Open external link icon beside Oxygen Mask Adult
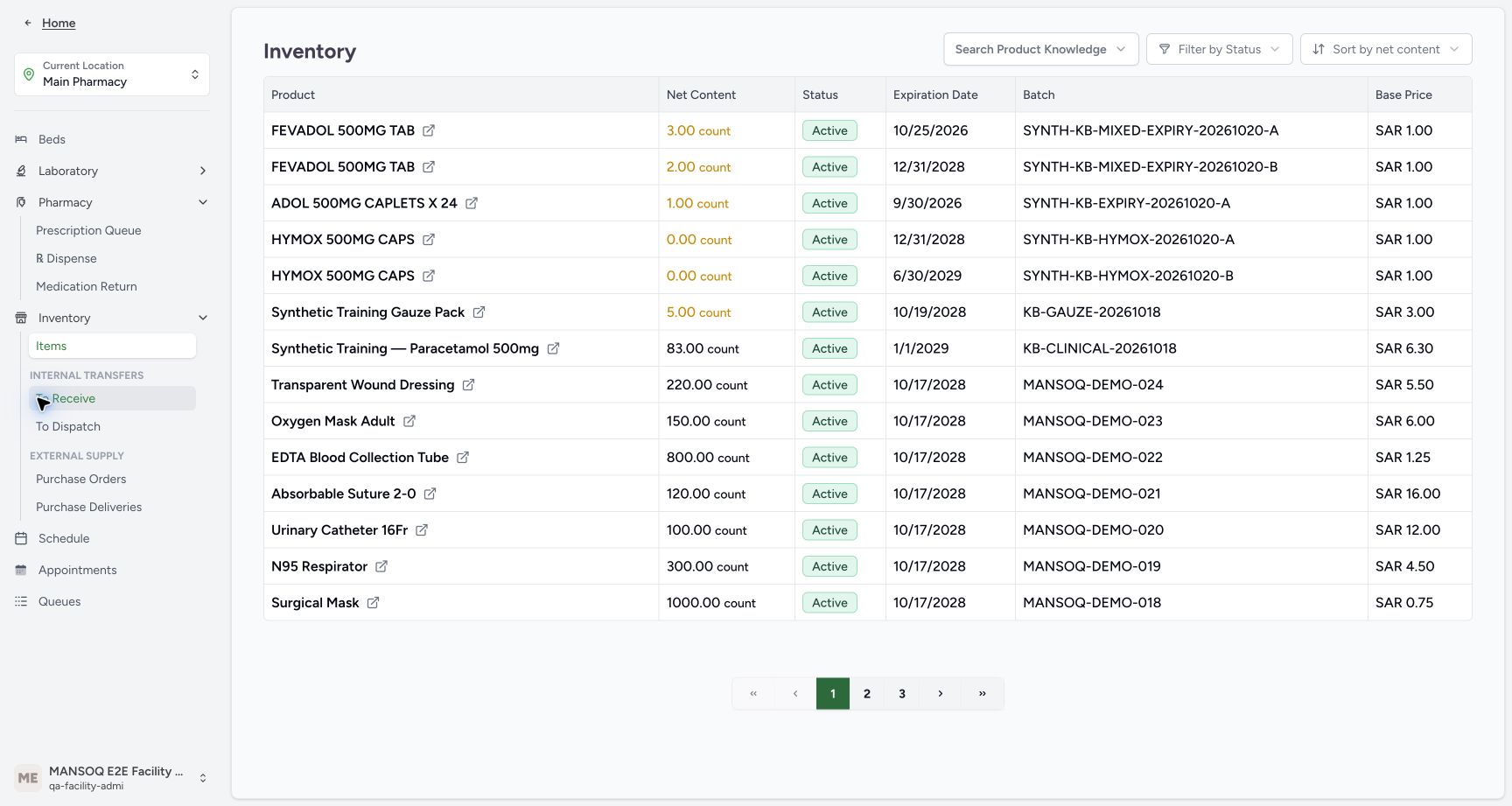 coord(409,421)
